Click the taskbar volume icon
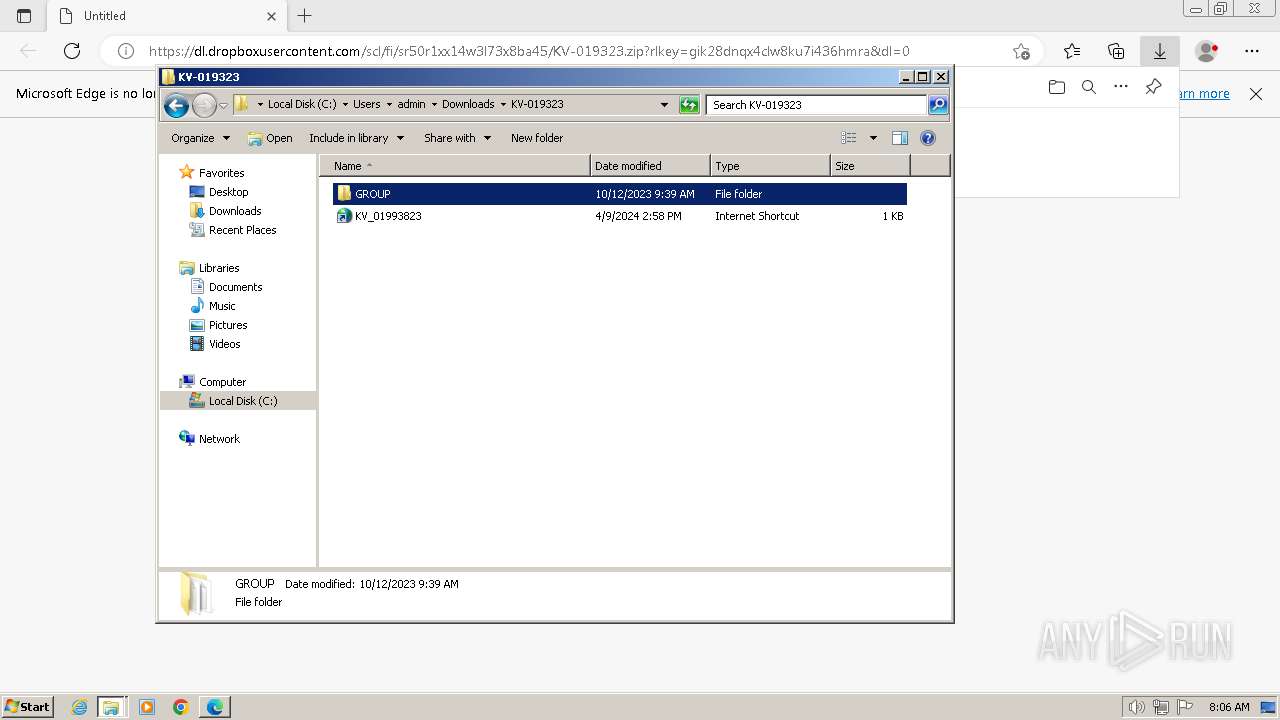Viewport: 1280px width, 720px height. point(1136,707)
